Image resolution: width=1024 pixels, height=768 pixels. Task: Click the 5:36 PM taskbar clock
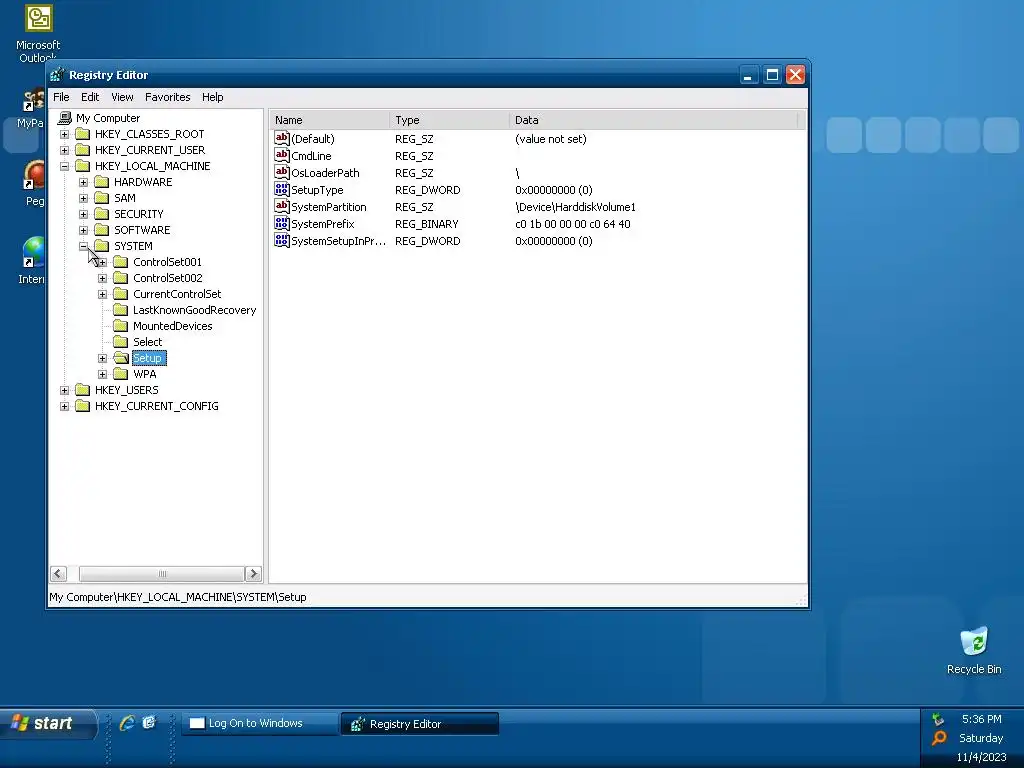(982, 719)
